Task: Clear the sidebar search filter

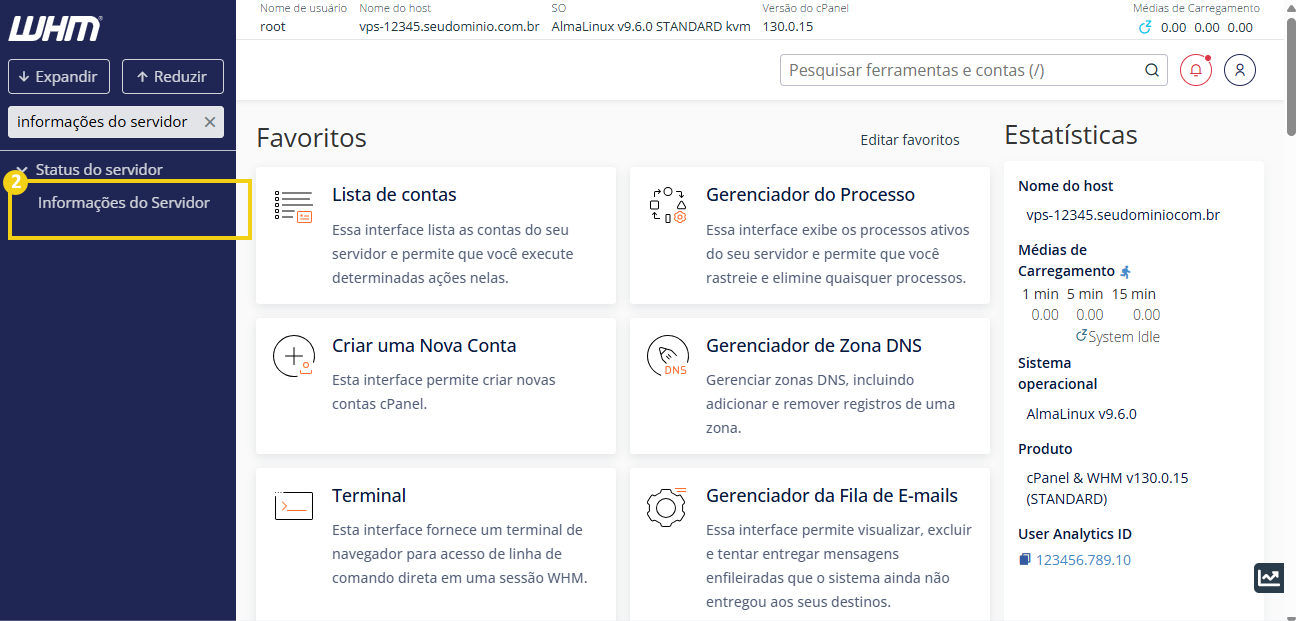Action: click(x=210, y=121)
